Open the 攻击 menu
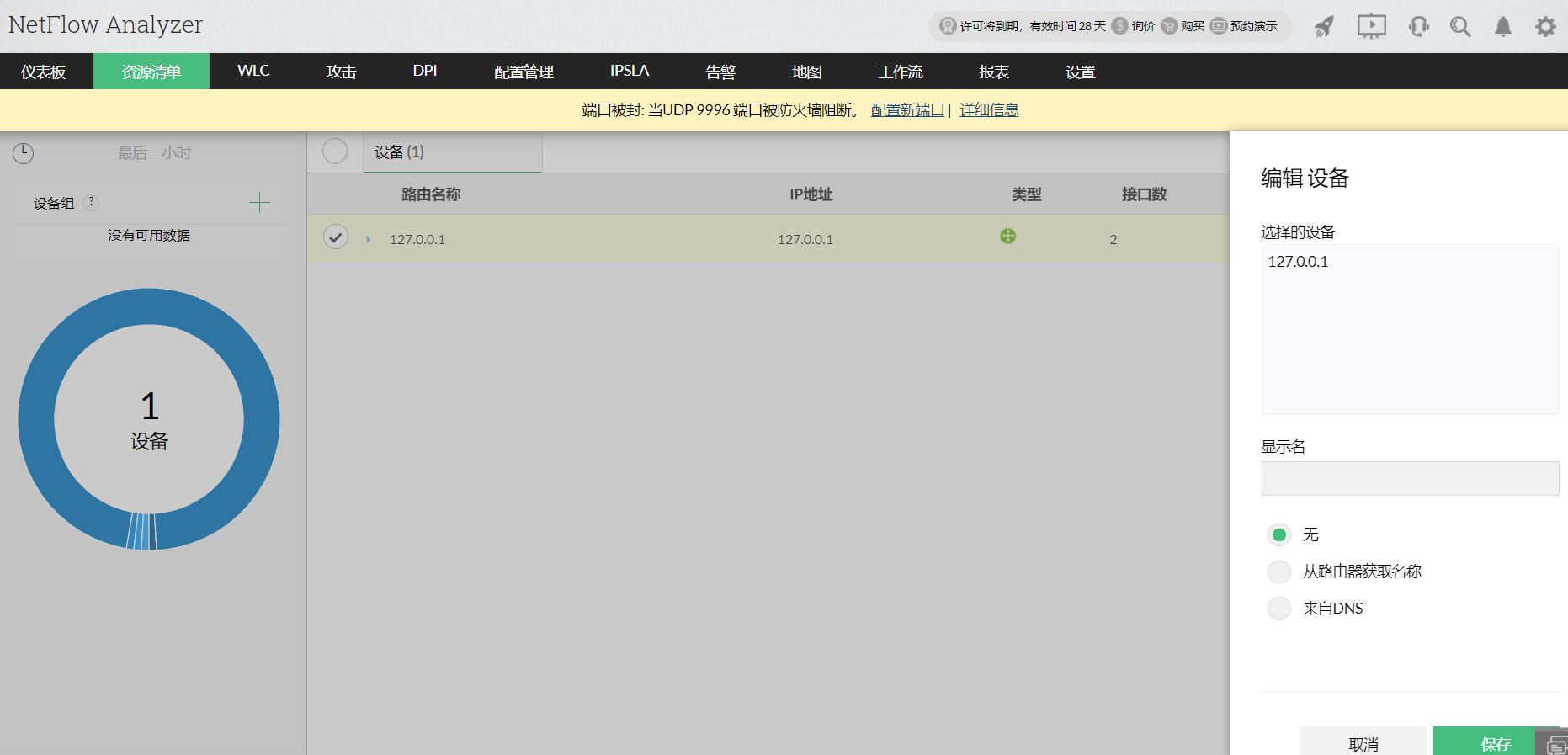1568x755 pixels. click(x=341, y=72)
